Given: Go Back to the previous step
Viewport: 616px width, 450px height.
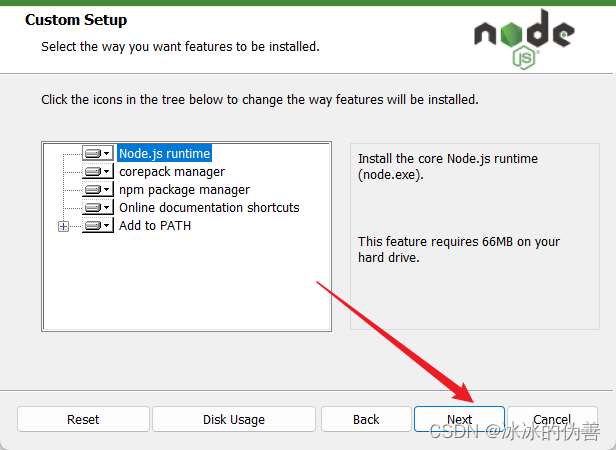Looking at the screenshot, I should (366, 419).
